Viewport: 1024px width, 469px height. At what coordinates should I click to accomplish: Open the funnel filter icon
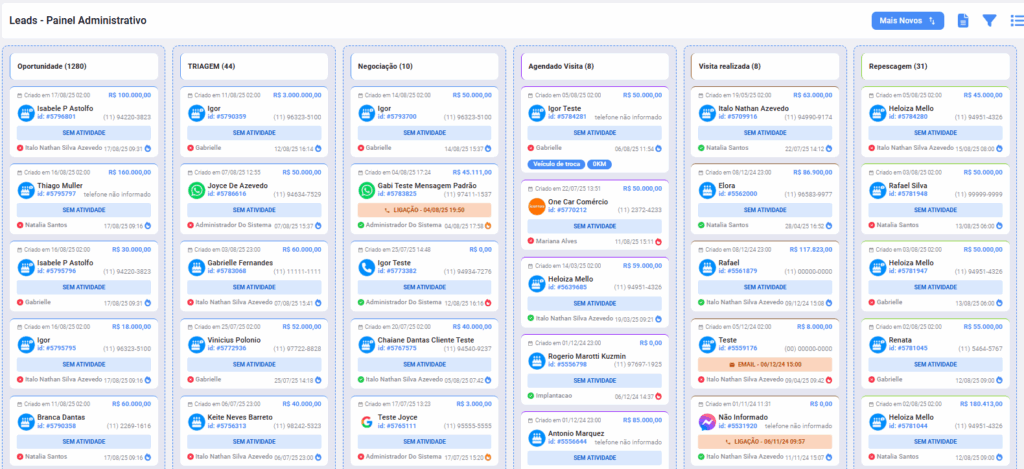pos(989,21)
